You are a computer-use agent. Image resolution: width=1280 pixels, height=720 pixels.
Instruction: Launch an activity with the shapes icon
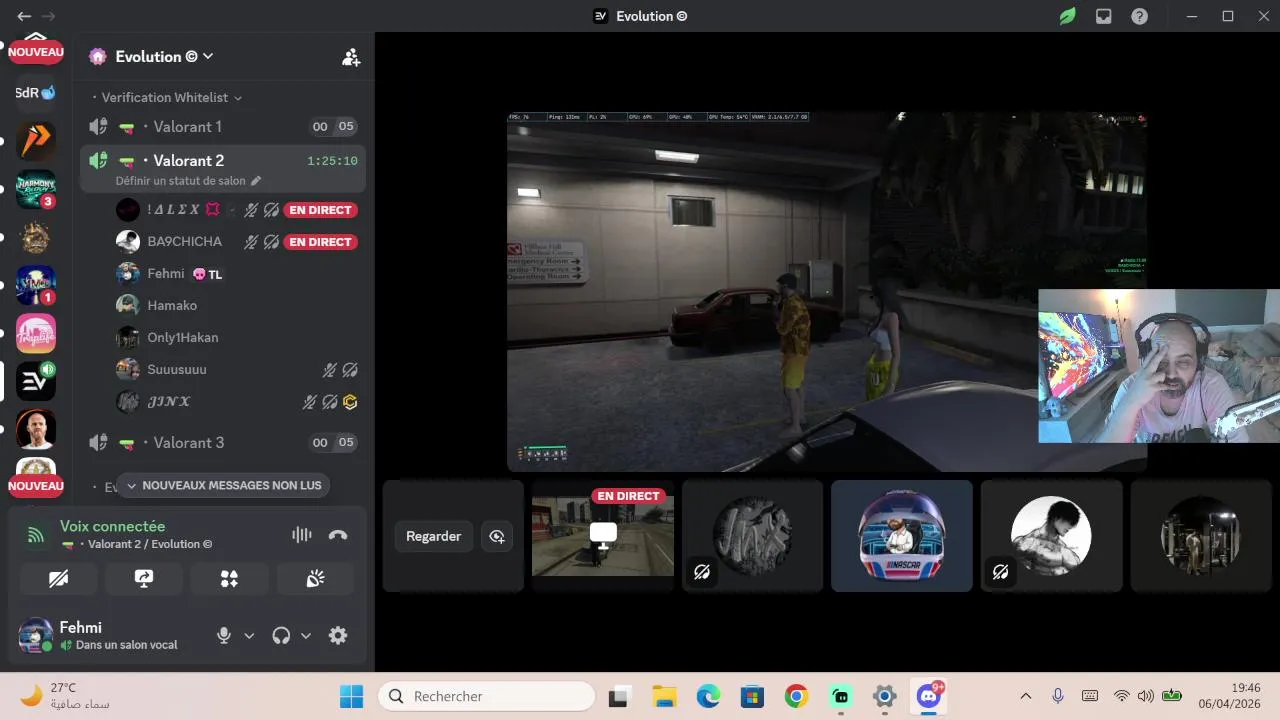229,579
